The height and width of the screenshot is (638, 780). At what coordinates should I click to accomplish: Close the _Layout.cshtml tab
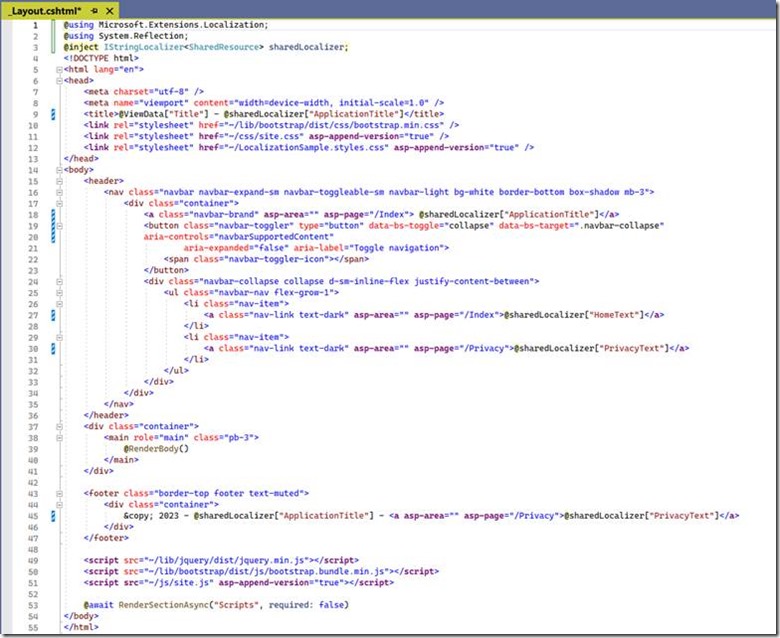point(110,10)
